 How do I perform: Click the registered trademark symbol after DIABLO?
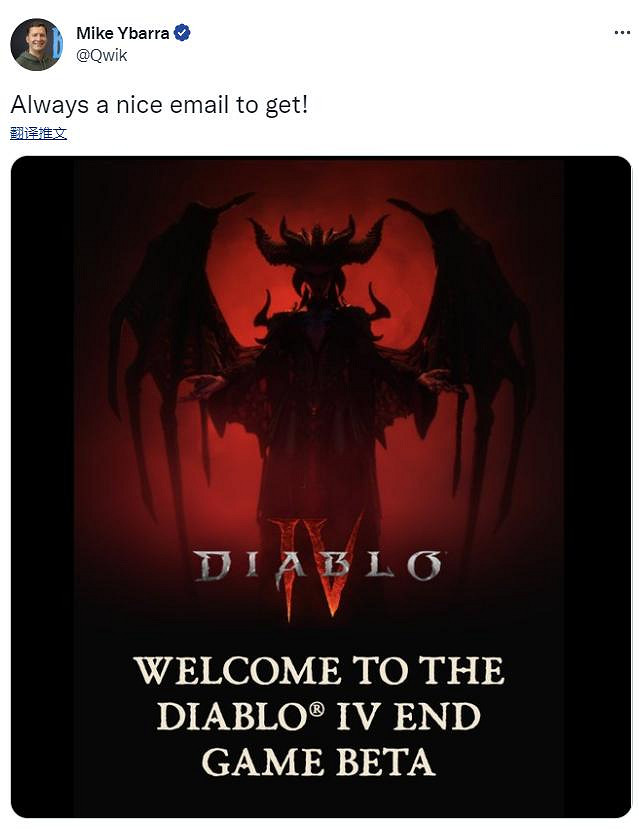[316, 708]
